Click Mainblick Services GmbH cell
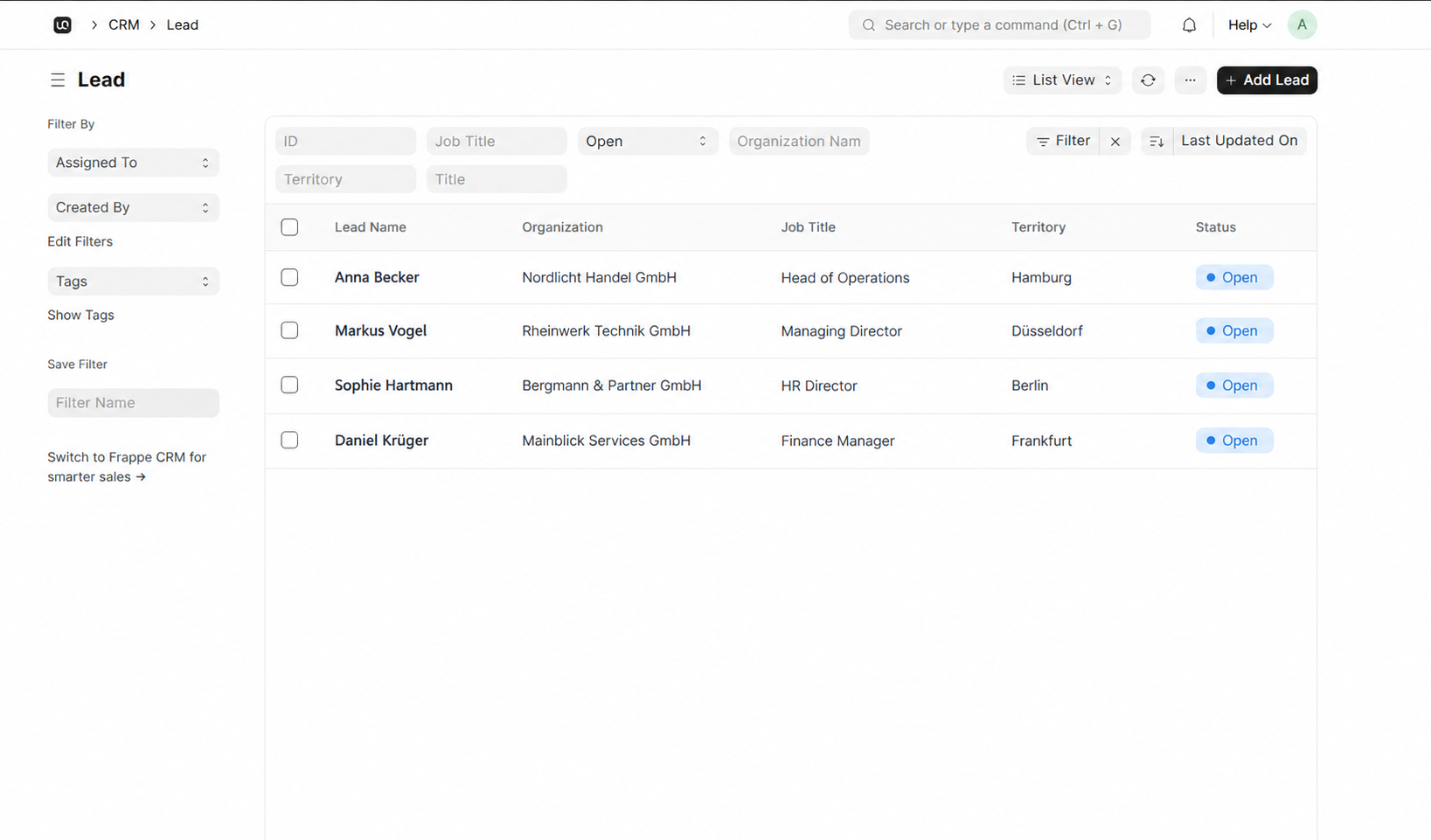The image size is (1431, 840). [x=606, y=441]
